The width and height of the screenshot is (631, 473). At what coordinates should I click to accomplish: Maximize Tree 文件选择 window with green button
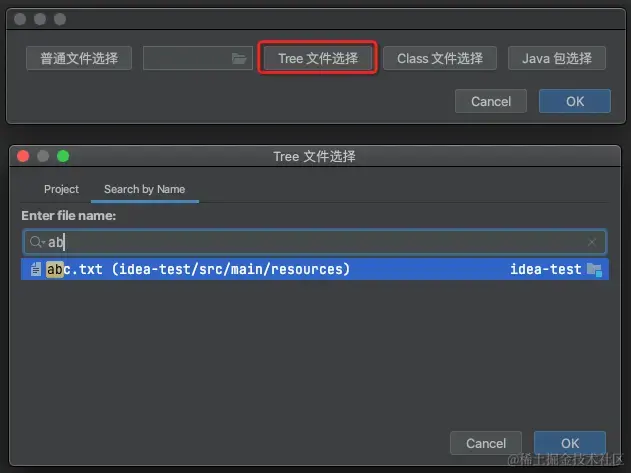[x=63, y=156]
